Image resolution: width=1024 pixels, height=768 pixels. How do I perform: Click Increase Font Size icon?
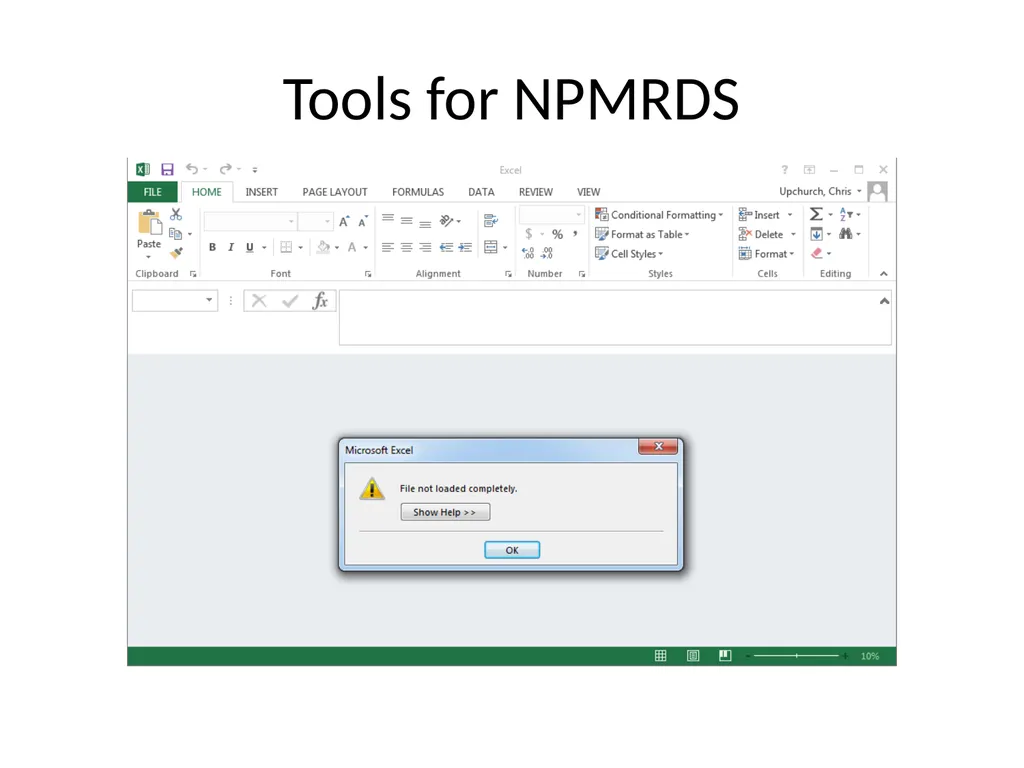[x=344, y=221]
